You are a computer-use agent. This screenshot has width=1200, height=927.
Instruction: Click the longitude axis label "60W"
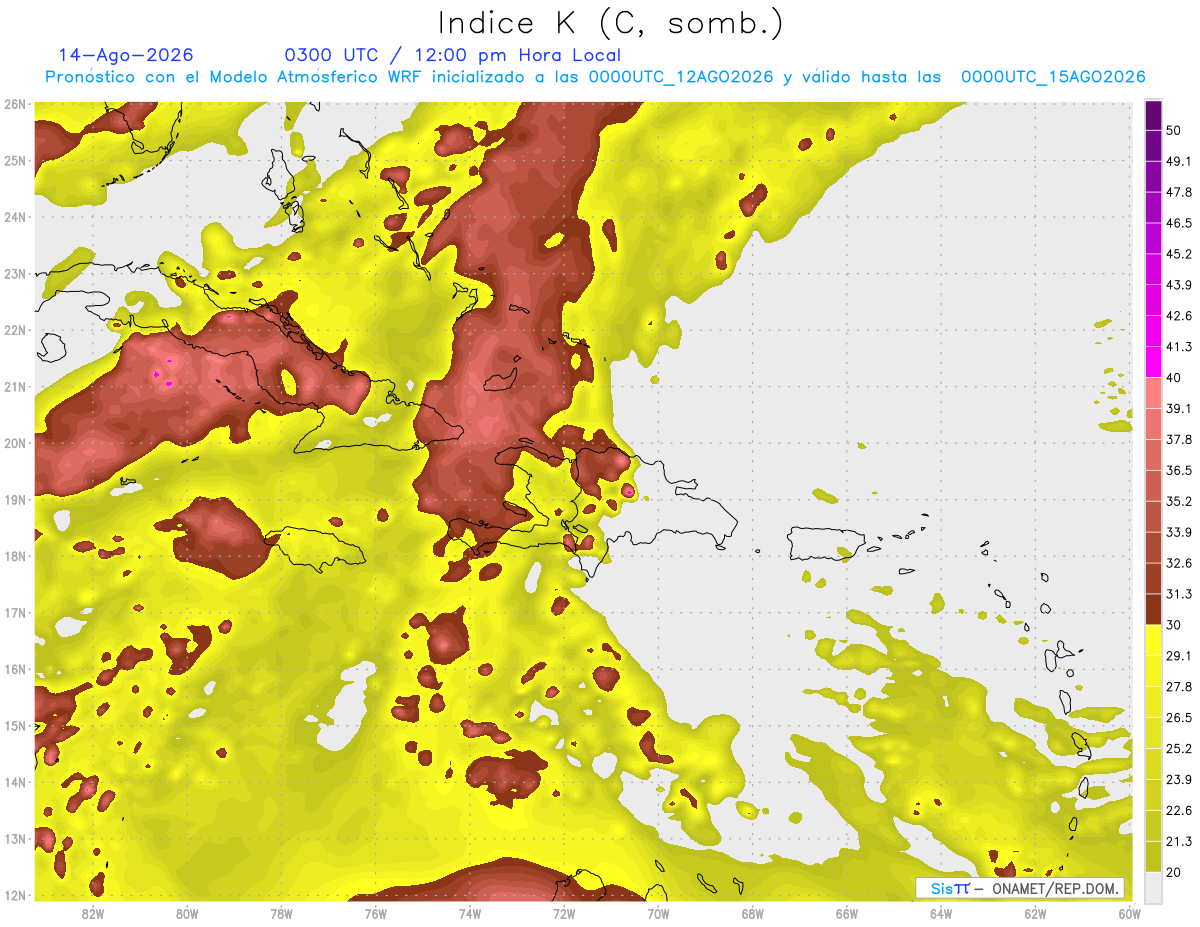point(1129,914)
